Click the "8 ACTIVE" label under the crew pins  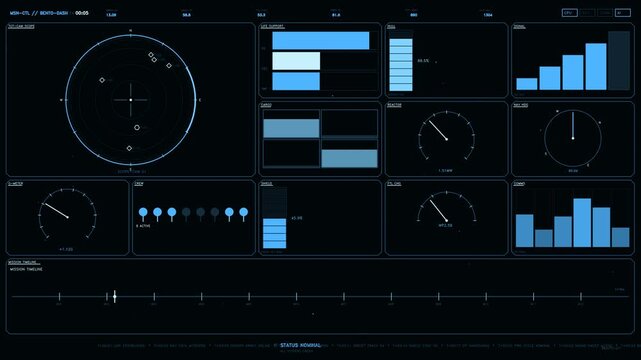click(x=143, y=226)
